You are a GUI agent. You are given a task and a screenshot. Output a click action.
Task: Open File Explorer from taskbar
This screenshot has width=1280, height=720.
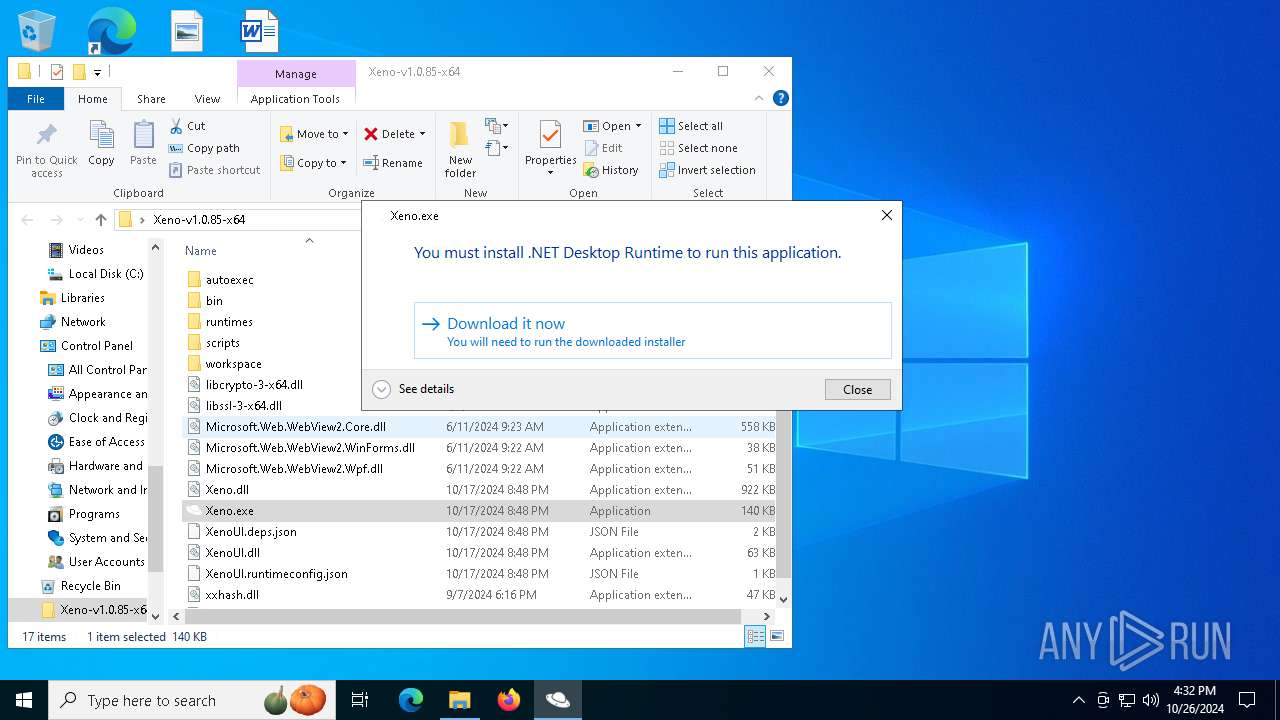pos(460,700)
